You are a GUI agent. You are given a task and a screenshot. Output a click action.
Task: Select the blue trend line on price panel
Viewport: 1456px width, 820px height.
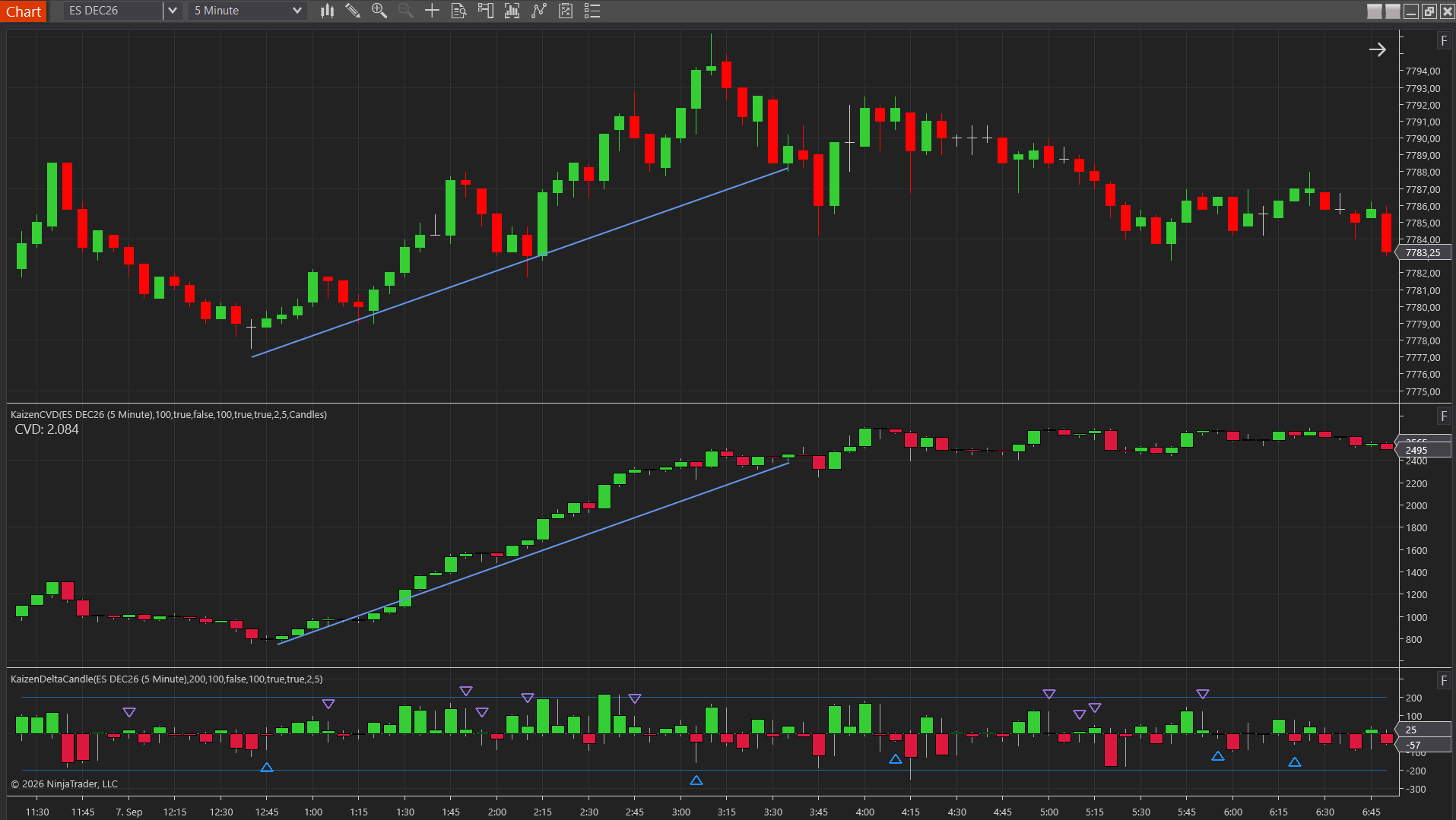tap(519, 262)
